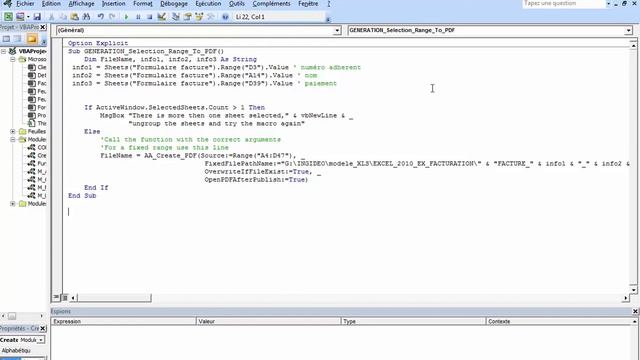Select the 'COI' module in the tree
The image size is (640, 360).
pos(37,147)
